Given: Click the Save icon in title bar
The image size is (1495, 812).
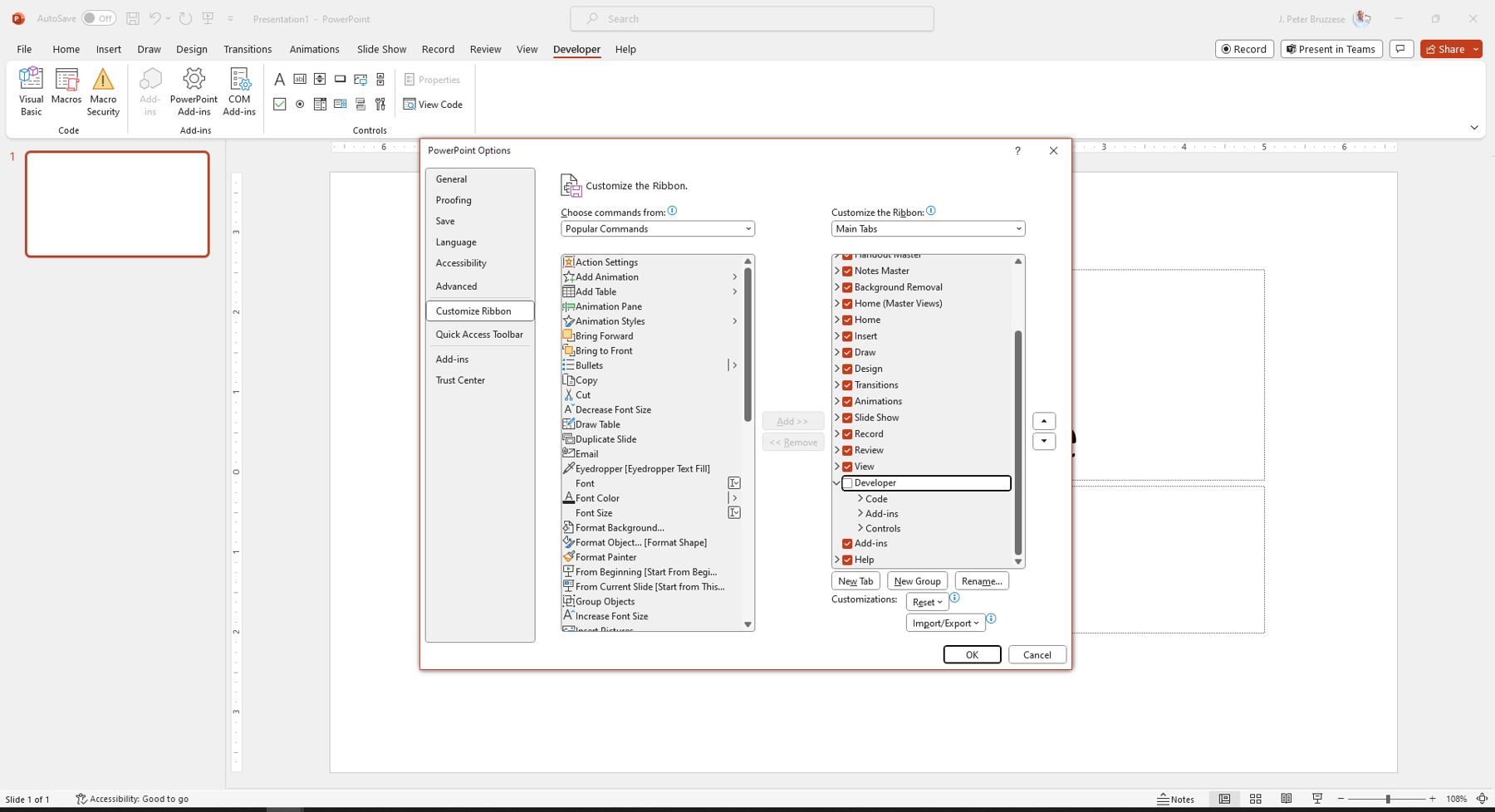Looking at the screenshot, I should click(x=133, y=18).
